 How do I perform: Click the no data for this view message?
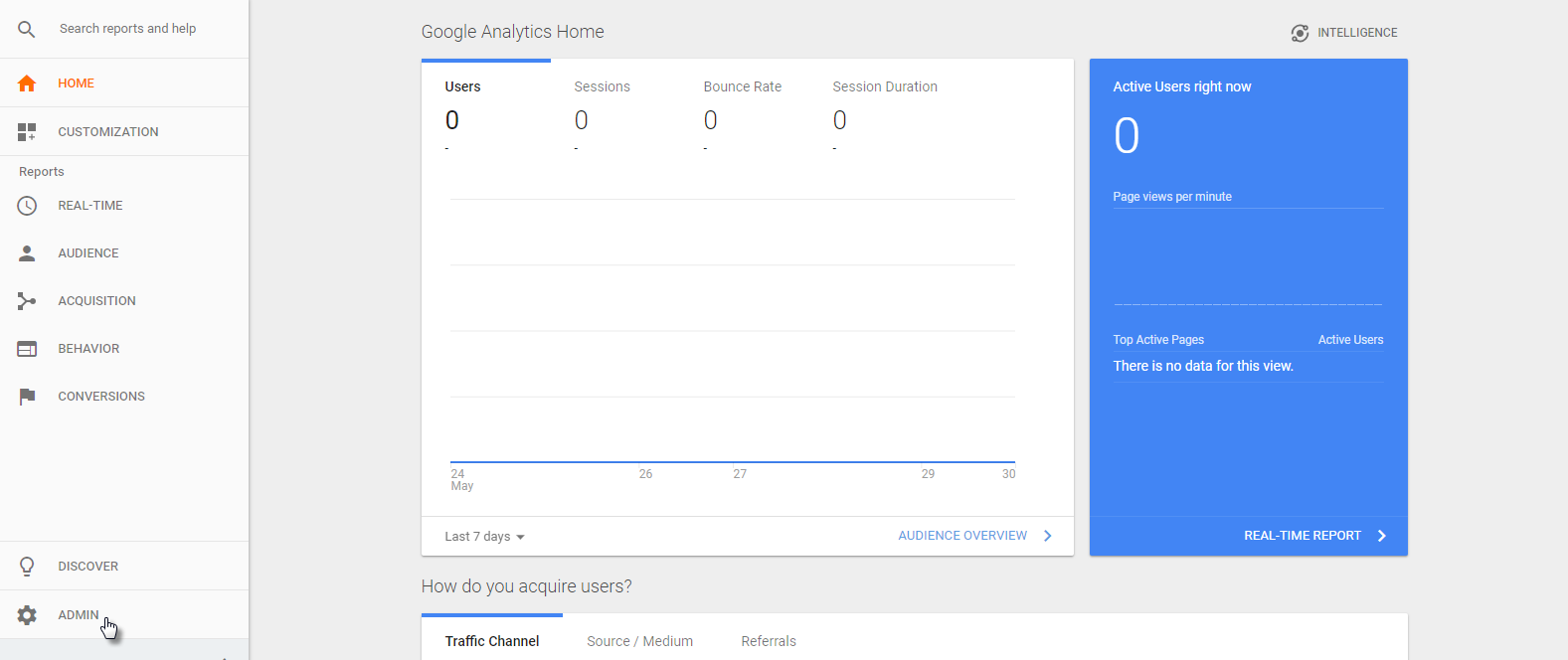[x=1203, y=366]
